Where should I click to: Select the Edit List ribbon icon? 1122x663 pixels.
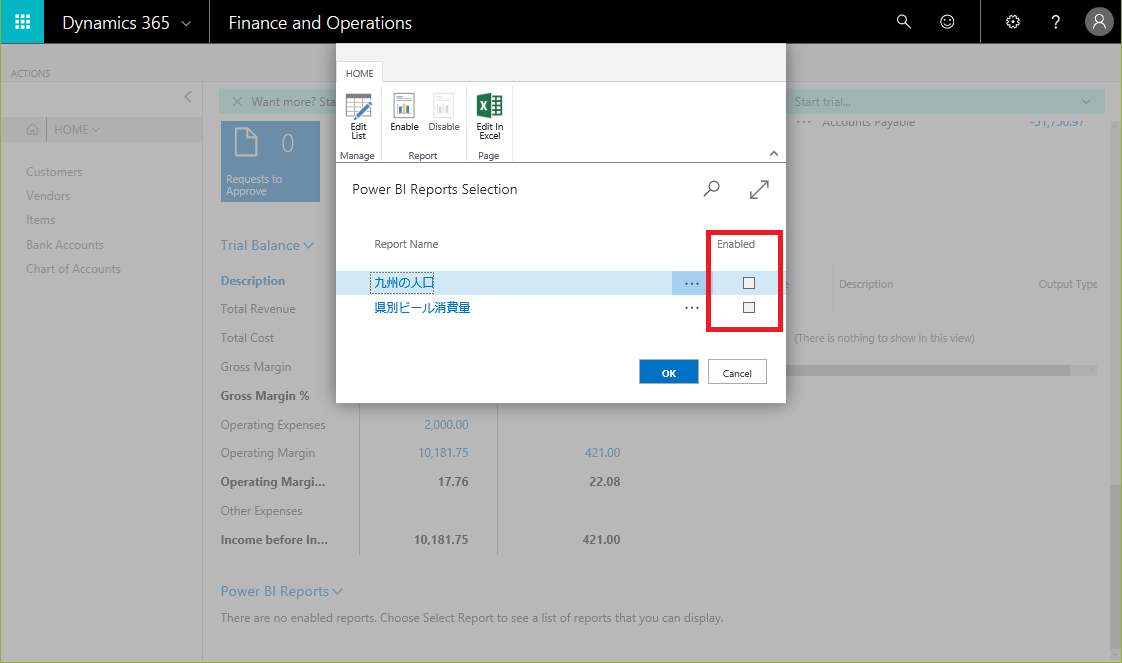[x=358, y=116]
